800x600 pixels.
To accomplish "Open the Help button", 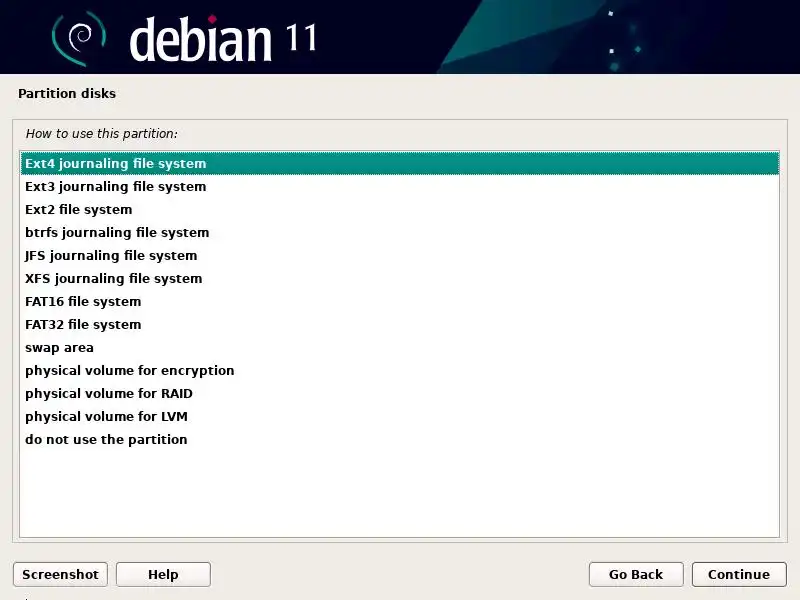I will pos(163,574).
